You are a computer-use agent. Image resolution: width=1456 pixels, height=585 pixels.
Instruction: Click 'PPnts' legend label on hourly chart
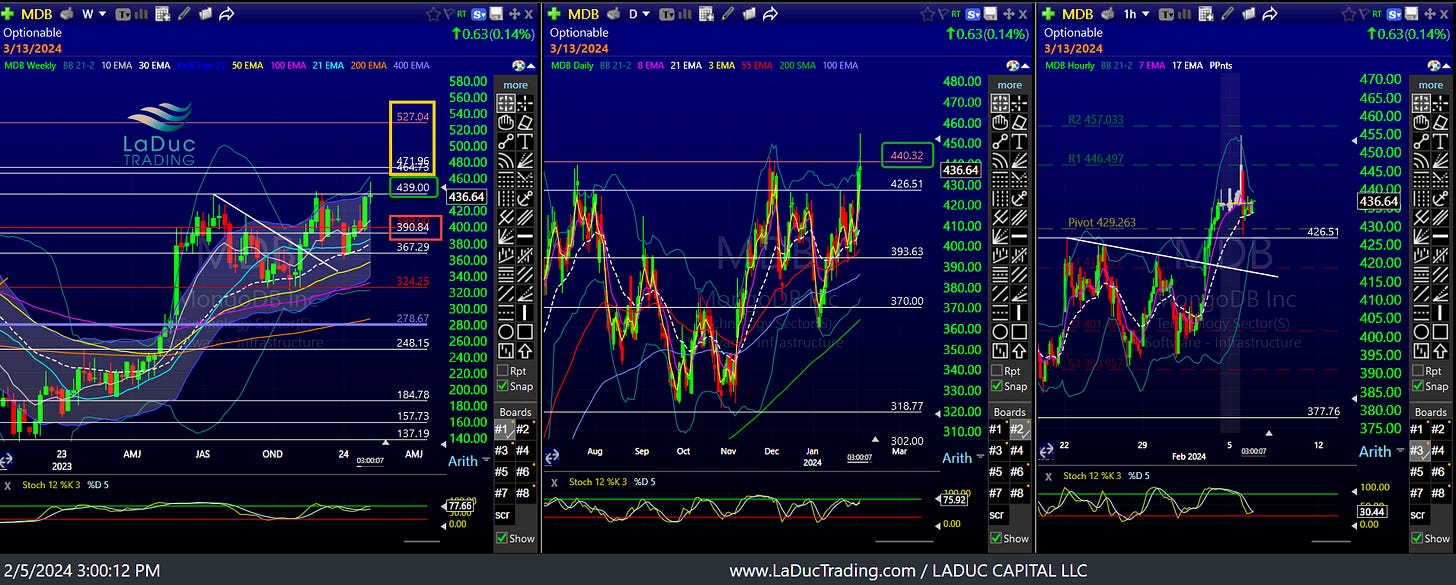click(x=1221, y=66)
